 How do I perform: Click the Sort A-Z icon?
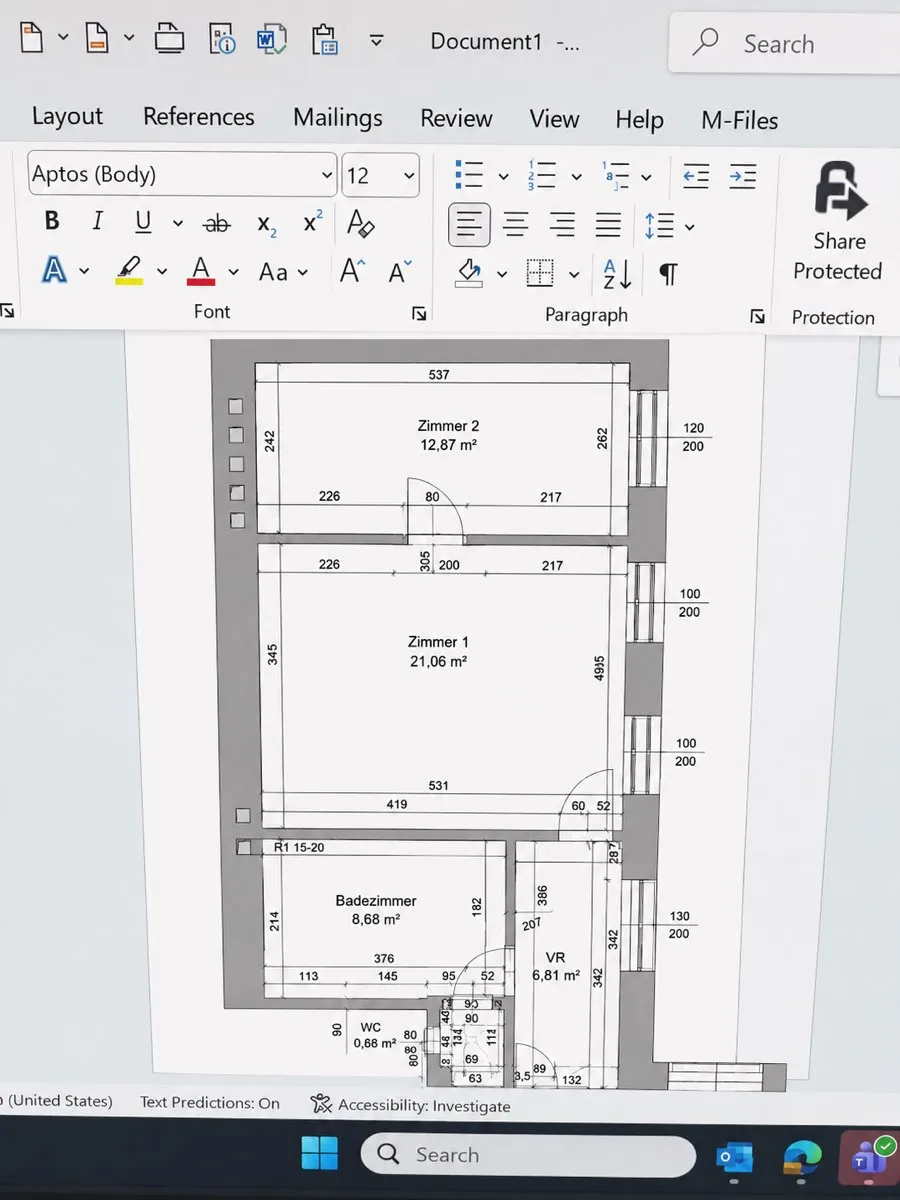pos(617,273)
